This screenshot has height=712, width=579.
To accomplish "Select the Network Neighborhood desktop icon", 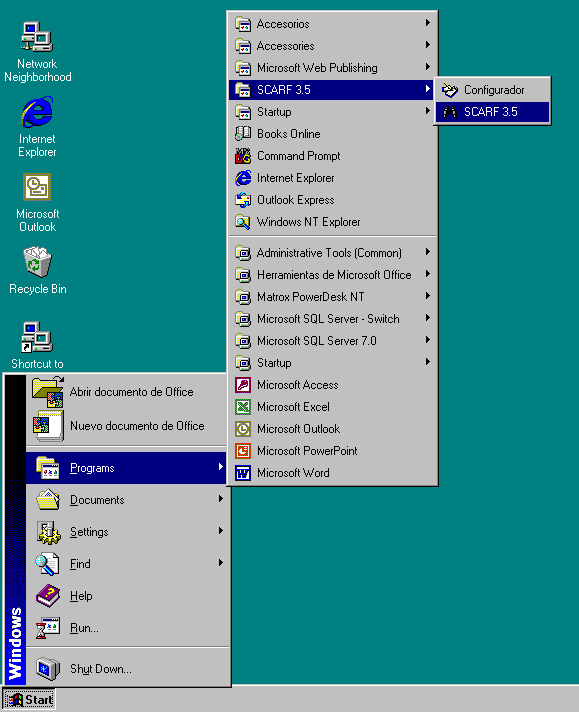I will click(x=37, y=36).
